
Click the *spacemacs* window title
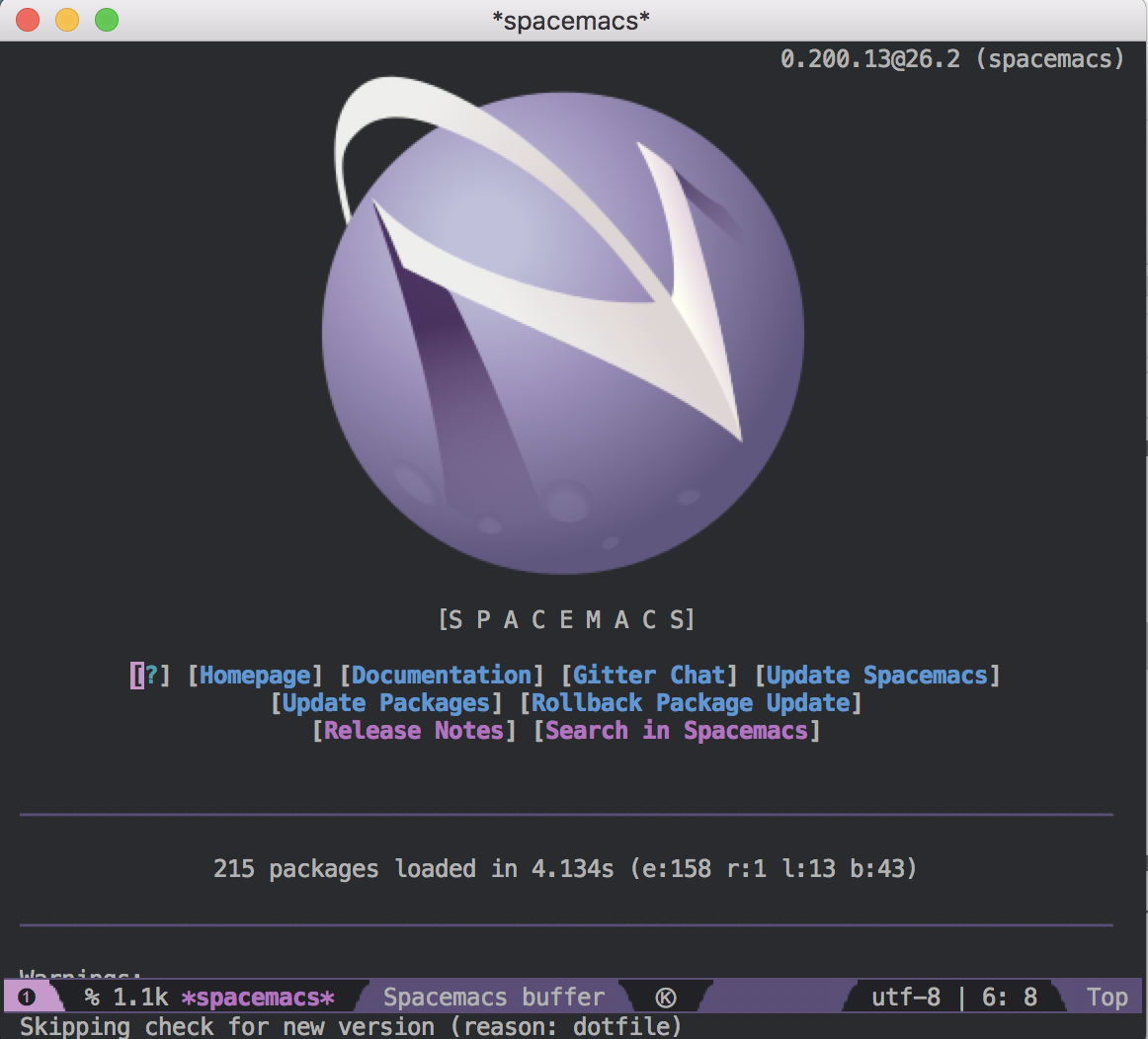click(571, 21)
